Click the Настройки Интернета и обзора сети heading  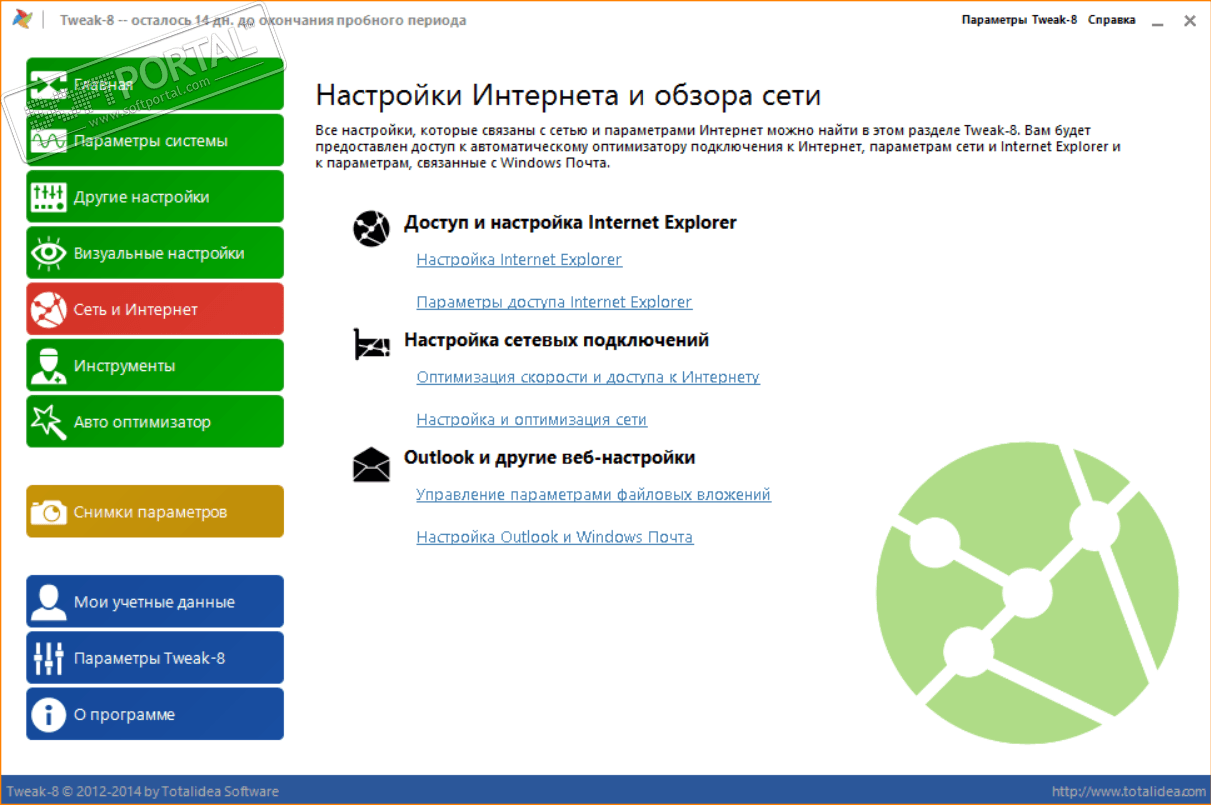568,96
